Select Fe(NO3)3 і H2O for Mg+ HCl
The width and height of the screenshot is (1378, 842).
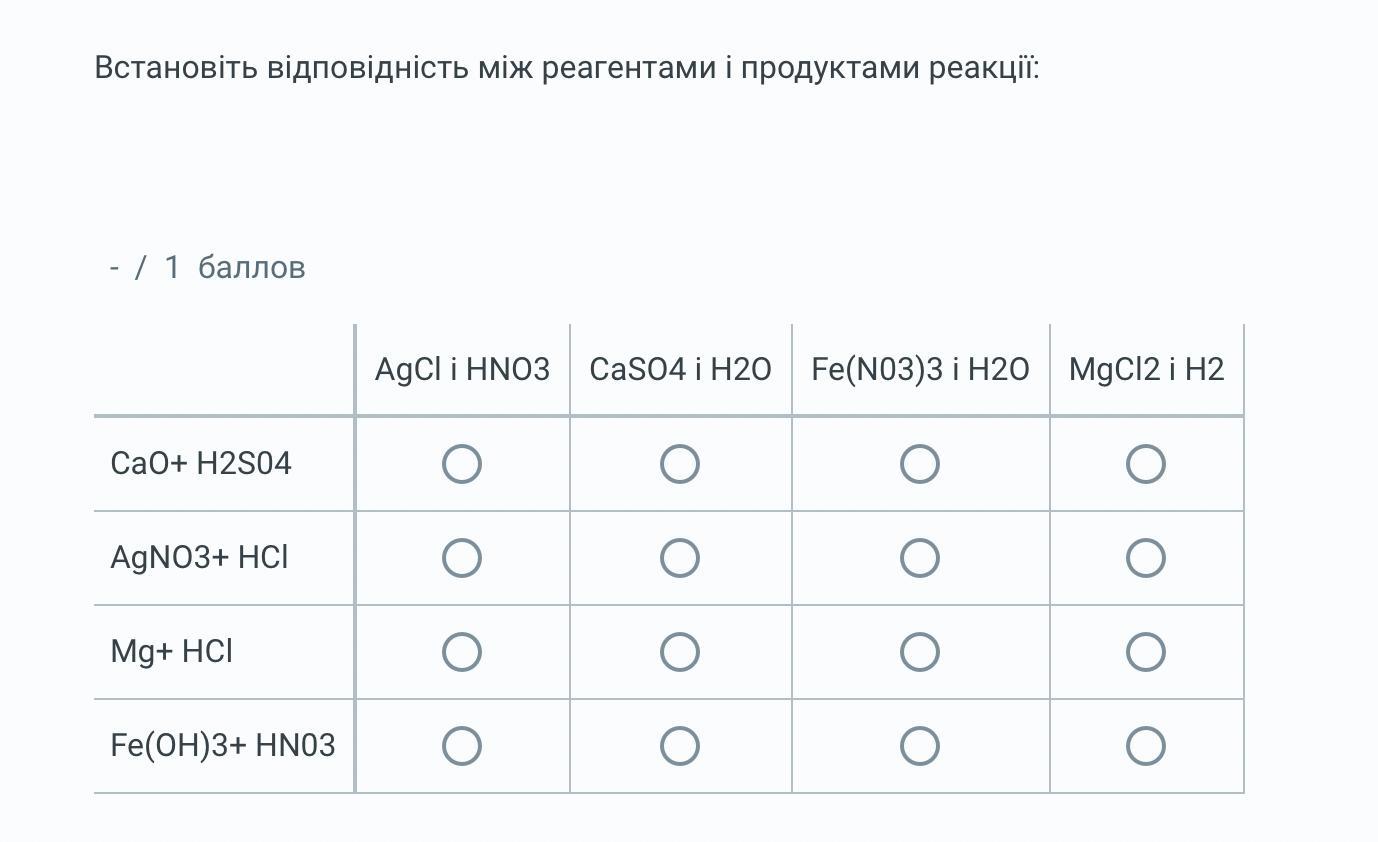click(x=920, y=652)
